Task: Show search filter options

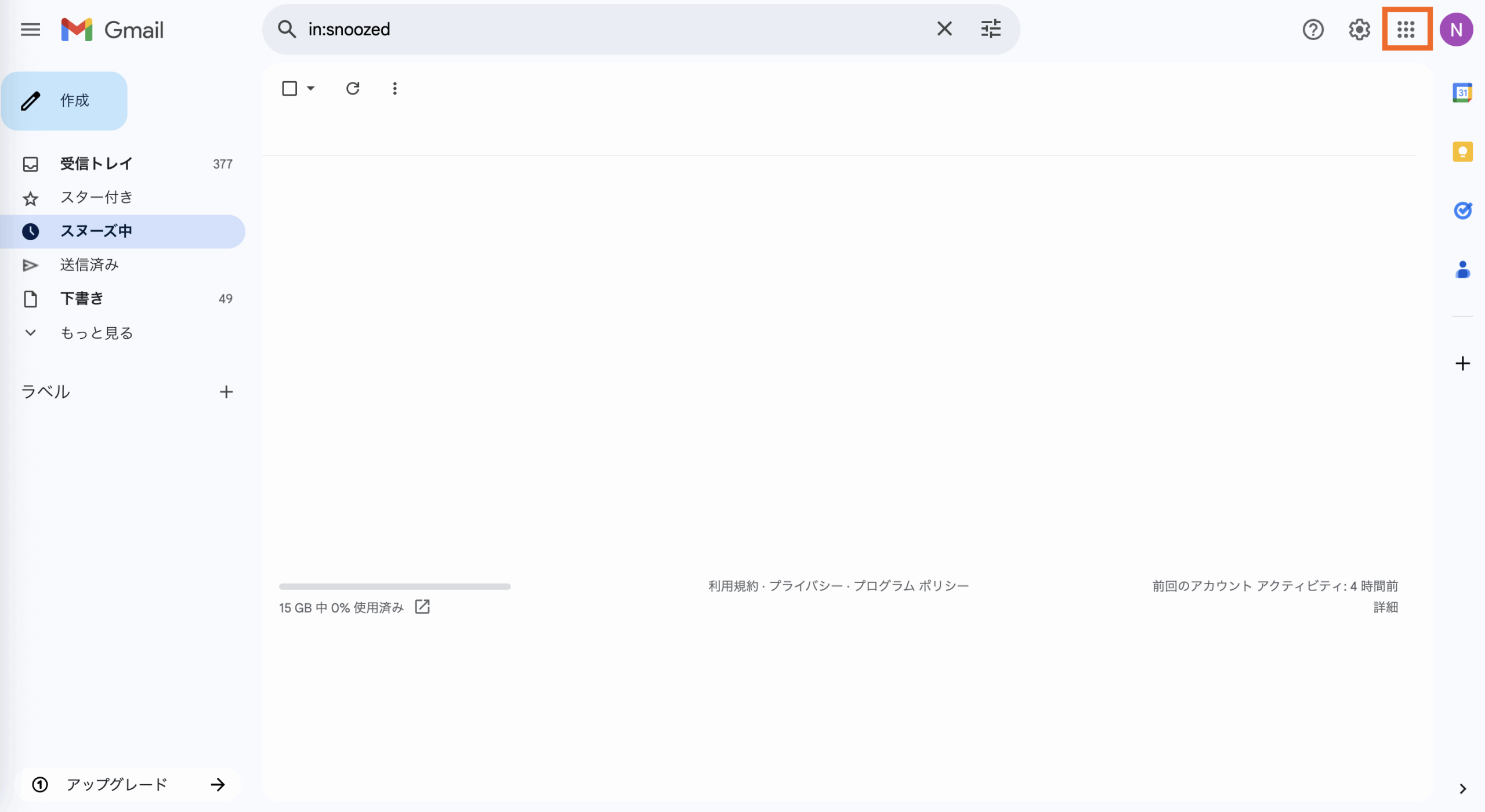Action: [x=990, y=29]
